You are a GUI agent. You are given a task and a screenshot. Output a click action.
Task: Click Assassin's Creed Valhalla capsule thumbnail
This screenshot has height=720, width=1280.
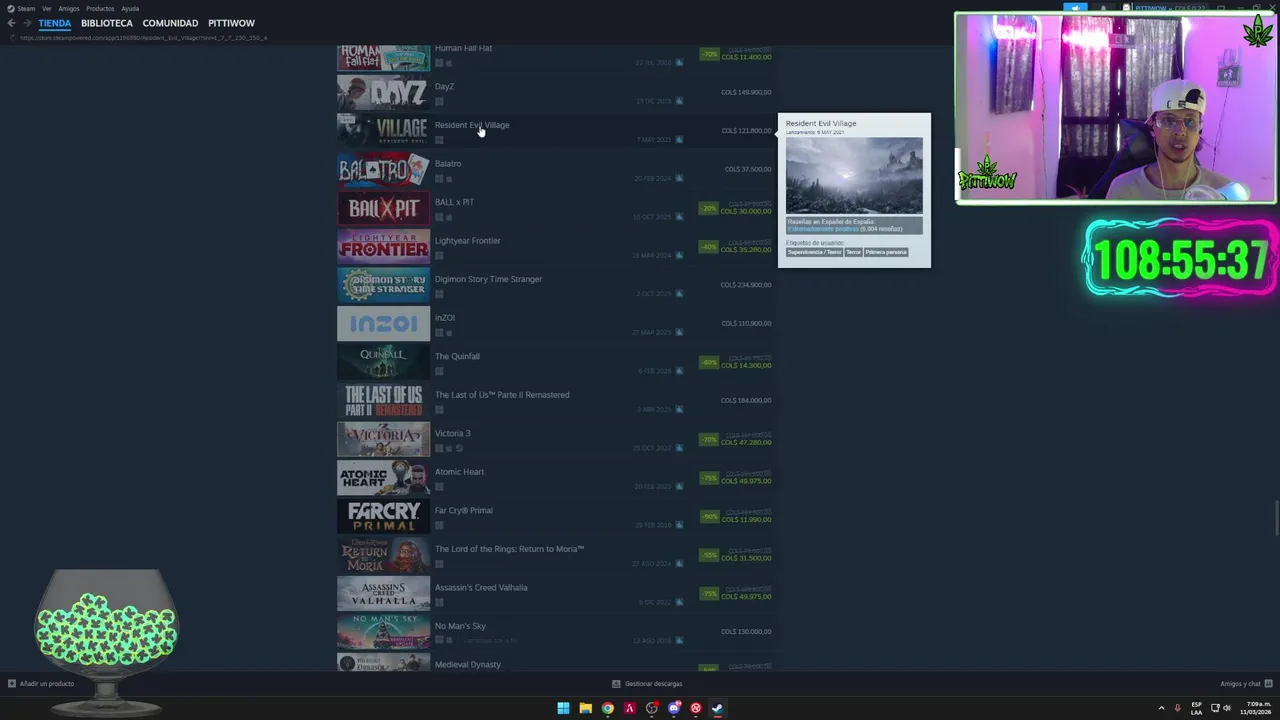383,593
